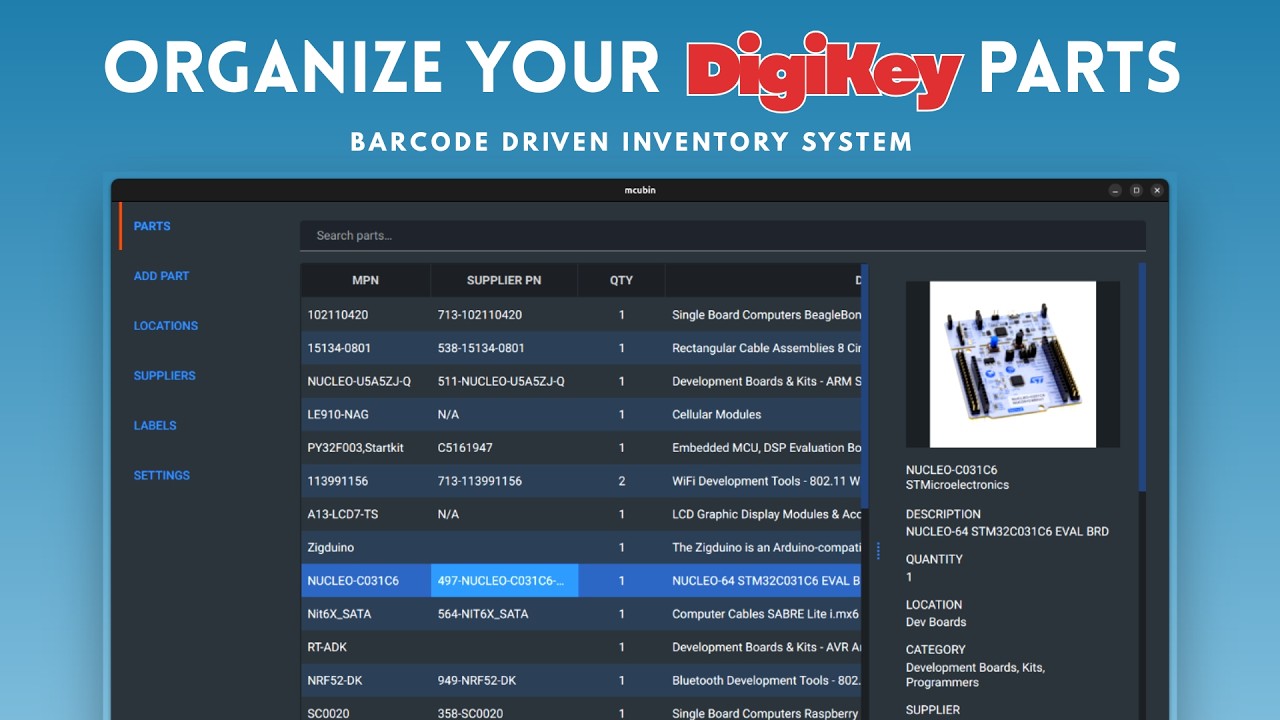Click Bluetooth Development Tools description
Image resolution: width=1280 pixels, height=720 pixels.
pyautogui.click(x=763, y=680)
